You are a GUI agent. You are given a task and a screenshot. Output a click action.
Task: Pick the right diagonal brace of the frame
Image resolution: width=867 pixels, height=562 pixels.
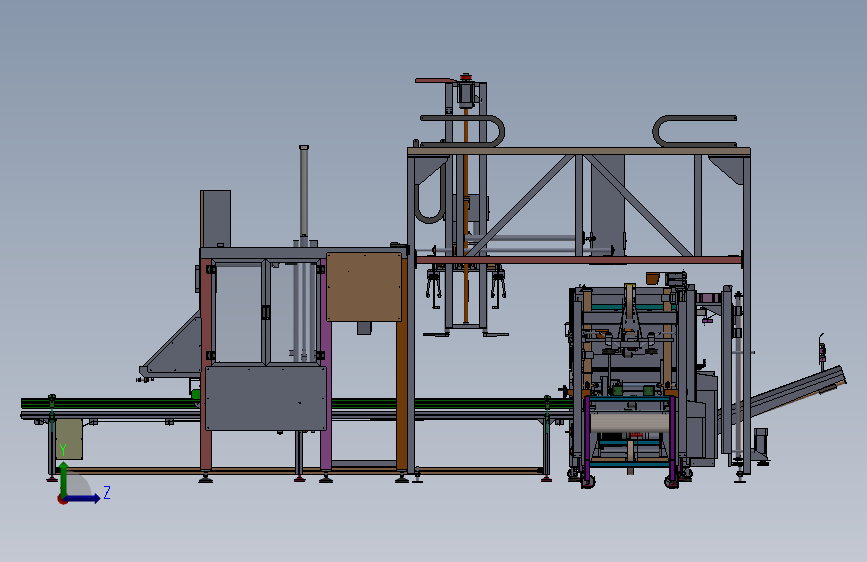point(639,206)
